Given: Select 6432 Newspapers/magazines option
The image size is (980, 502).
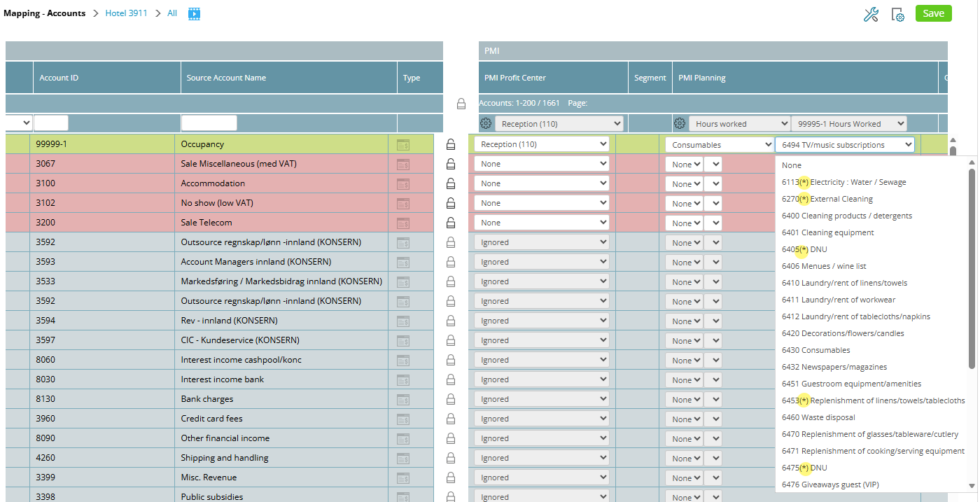Looking at the screenshot, I should click(x=872, y=367).
